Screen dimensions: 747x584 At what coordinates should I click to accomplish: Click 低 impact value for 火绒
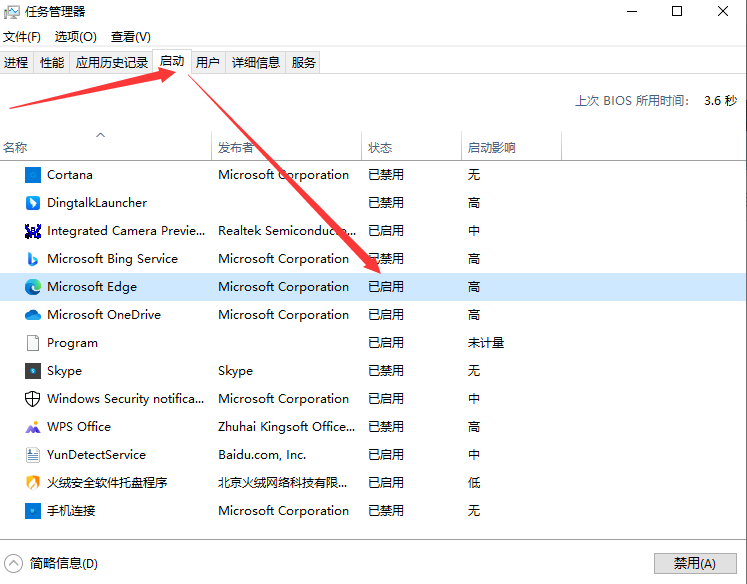click(x=474, y=483)
